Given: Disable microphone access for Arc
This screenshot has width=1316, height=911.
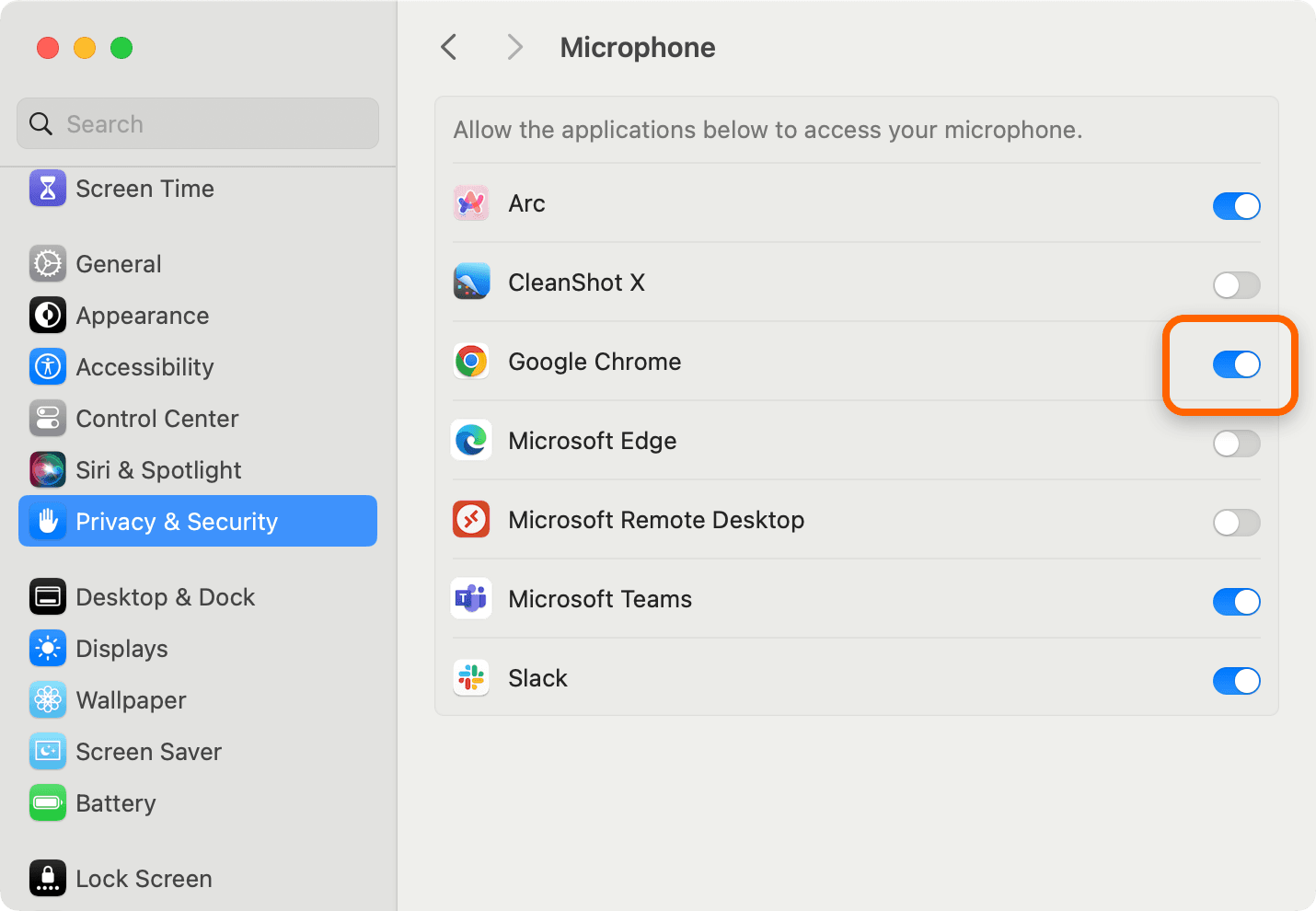Looking at the screenshot, I should point(1236,206).
